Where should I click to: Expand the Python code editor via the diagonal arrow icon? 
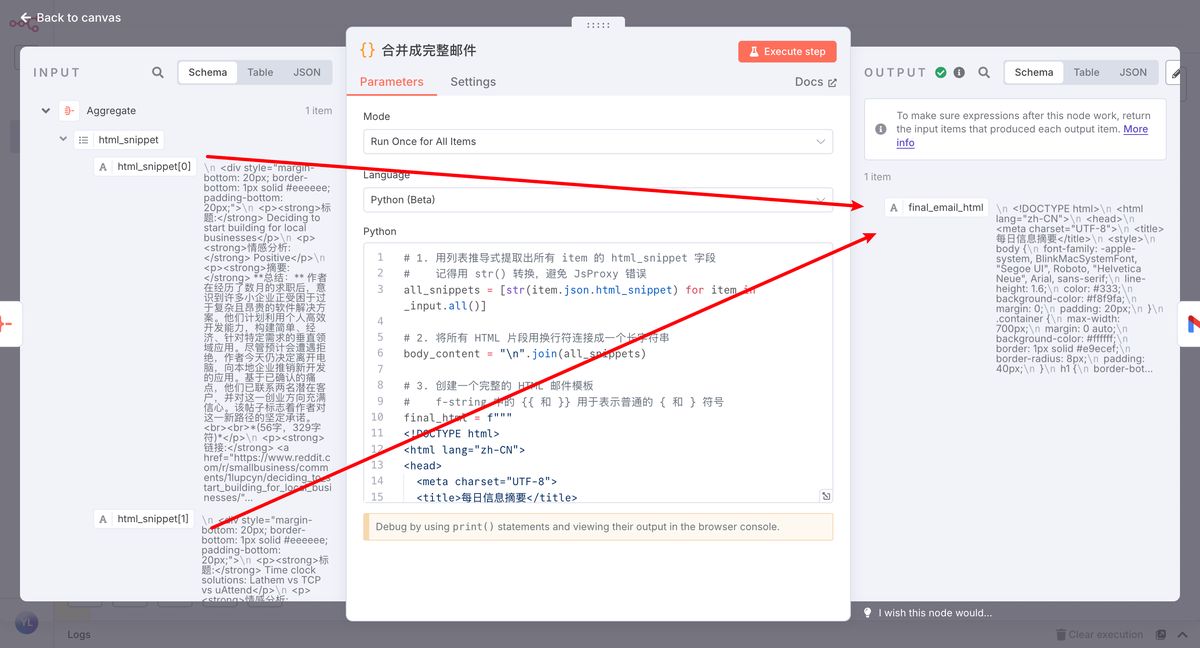coord(825,495)
